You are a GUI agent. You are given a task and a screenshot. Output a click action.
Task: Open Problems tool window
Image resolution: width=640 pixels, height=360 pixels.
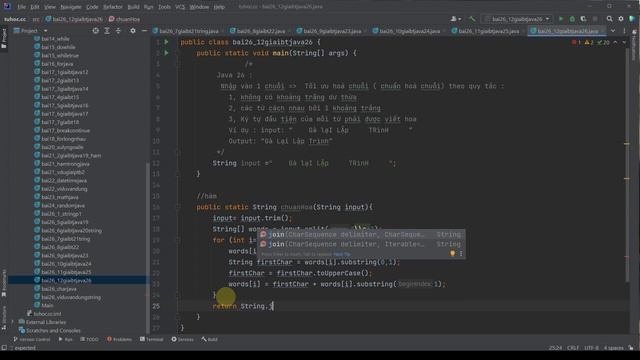(120, 339)
